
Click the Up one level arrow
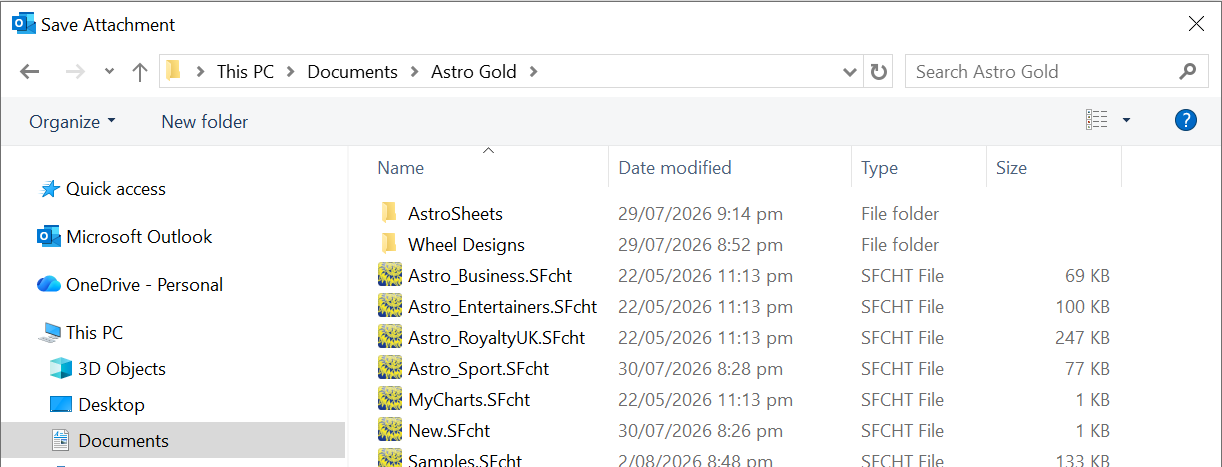140,72
